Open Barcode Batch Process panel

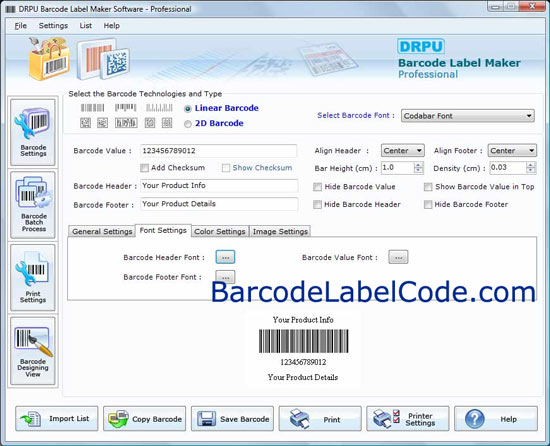click(33, 205)
